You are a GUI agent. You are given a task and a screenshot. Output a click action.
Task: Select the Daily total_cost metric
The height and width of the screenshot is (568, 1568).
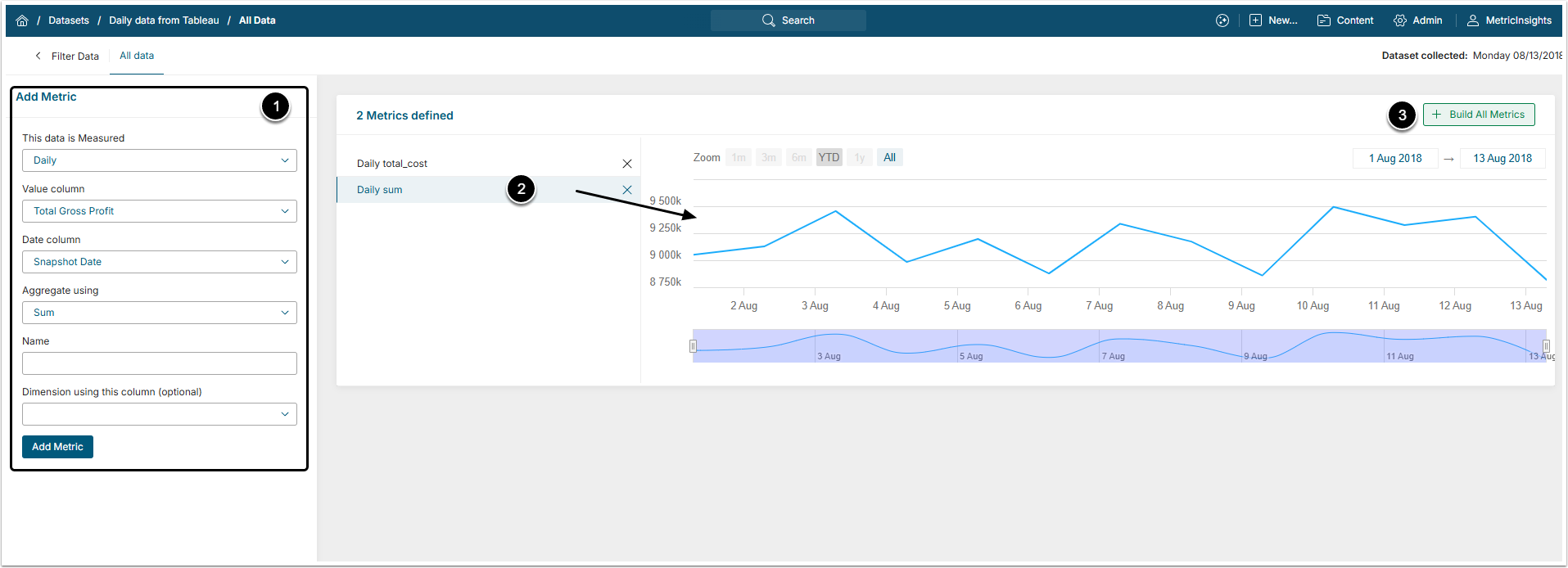392,164
